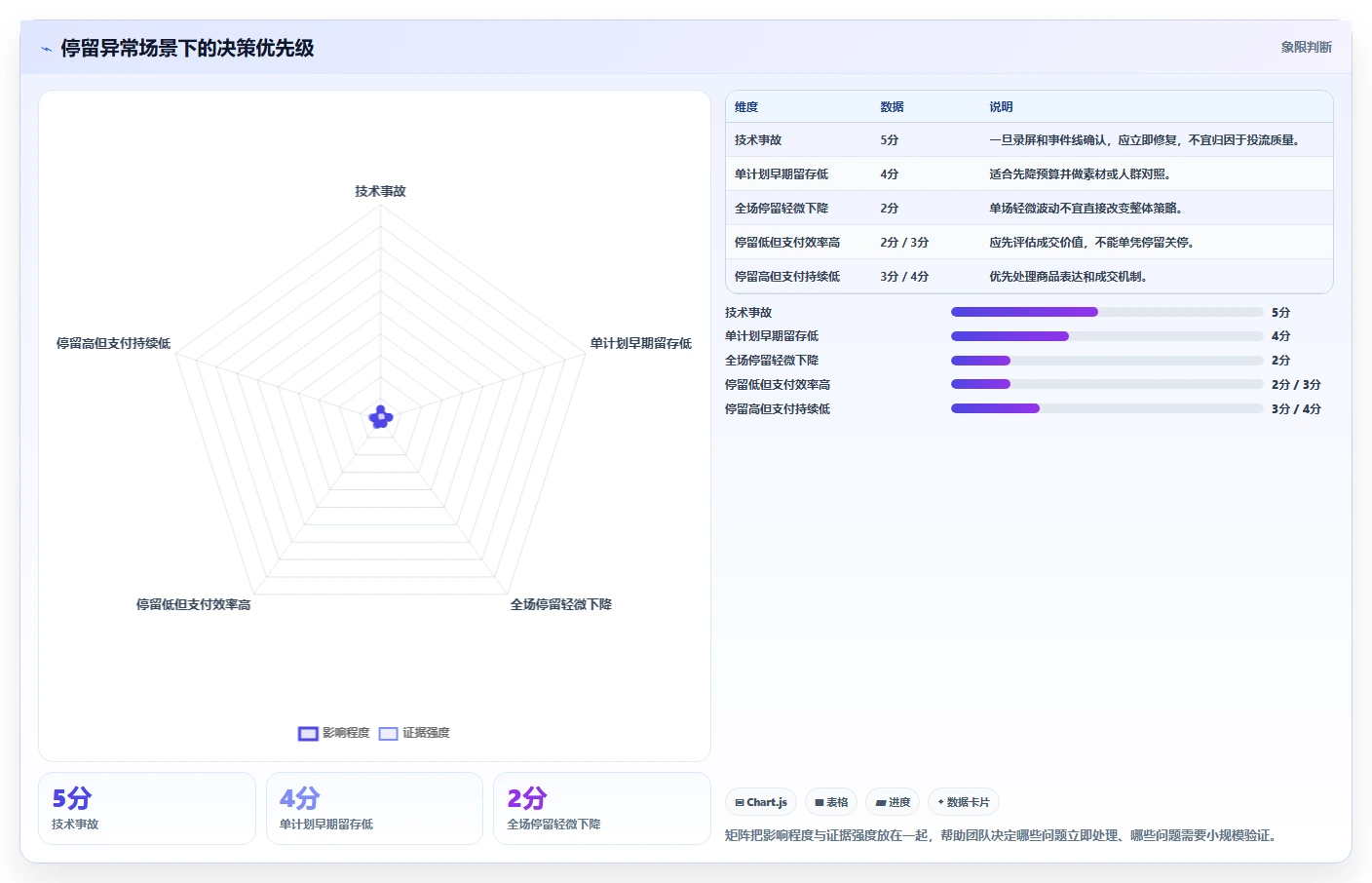The width and height of the screenshot is (1372, 883).
Task: Click the 5分 value in the table
Action: coord(890,140)
